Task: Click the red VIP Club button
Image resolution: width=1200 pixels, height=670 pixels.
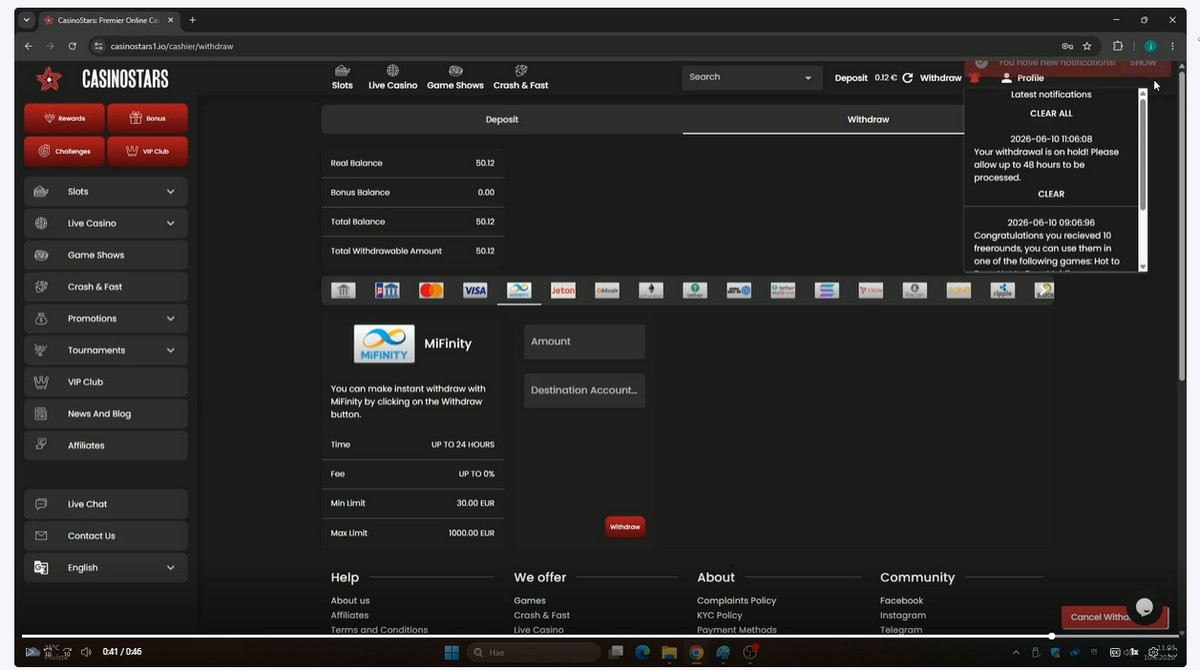Action: (147, 151)
